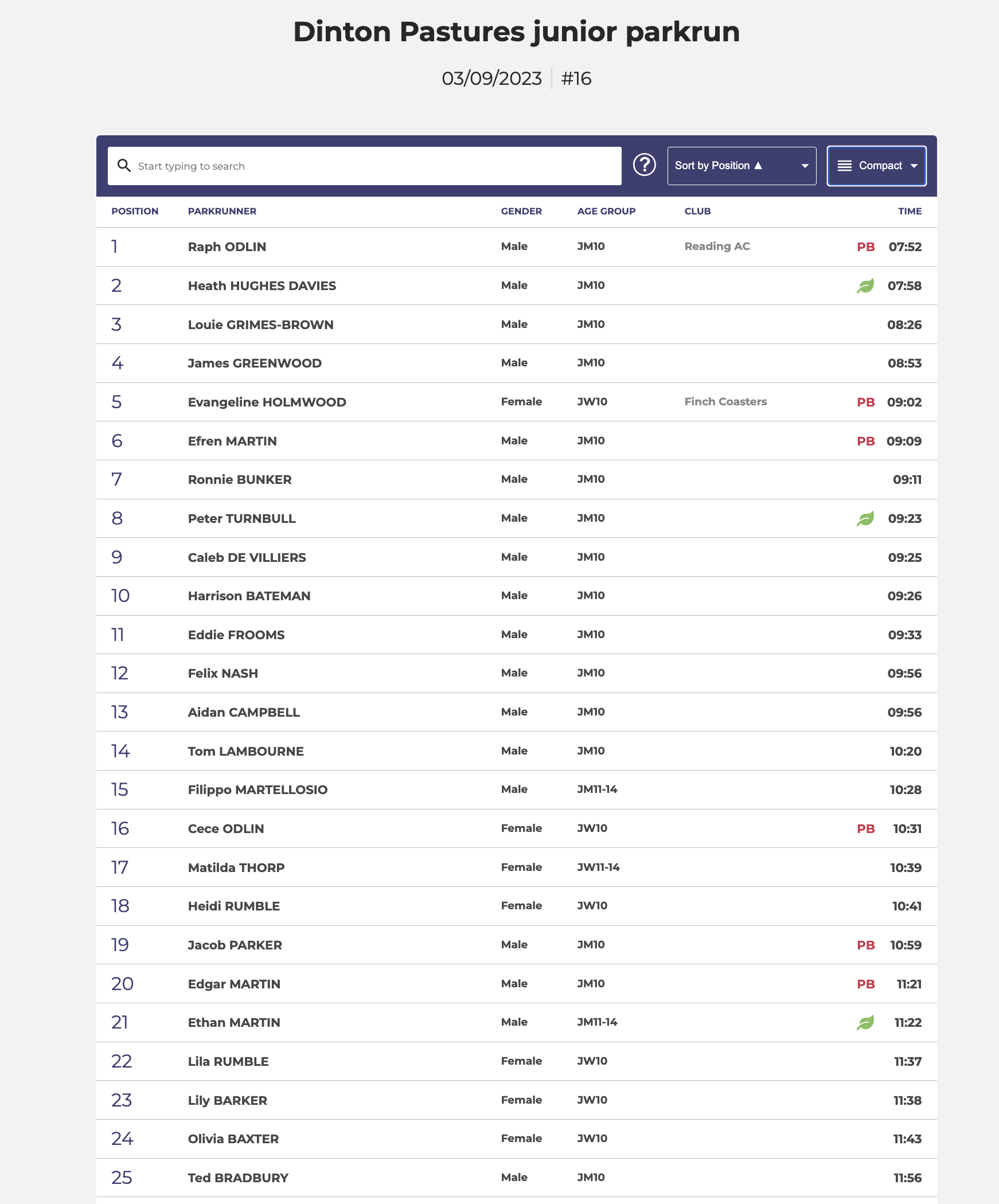Open Raph ODLIN's parkrunner profile
Image resolution: width=999 pixels, height=1204 pixels.
tap(227, 247)
